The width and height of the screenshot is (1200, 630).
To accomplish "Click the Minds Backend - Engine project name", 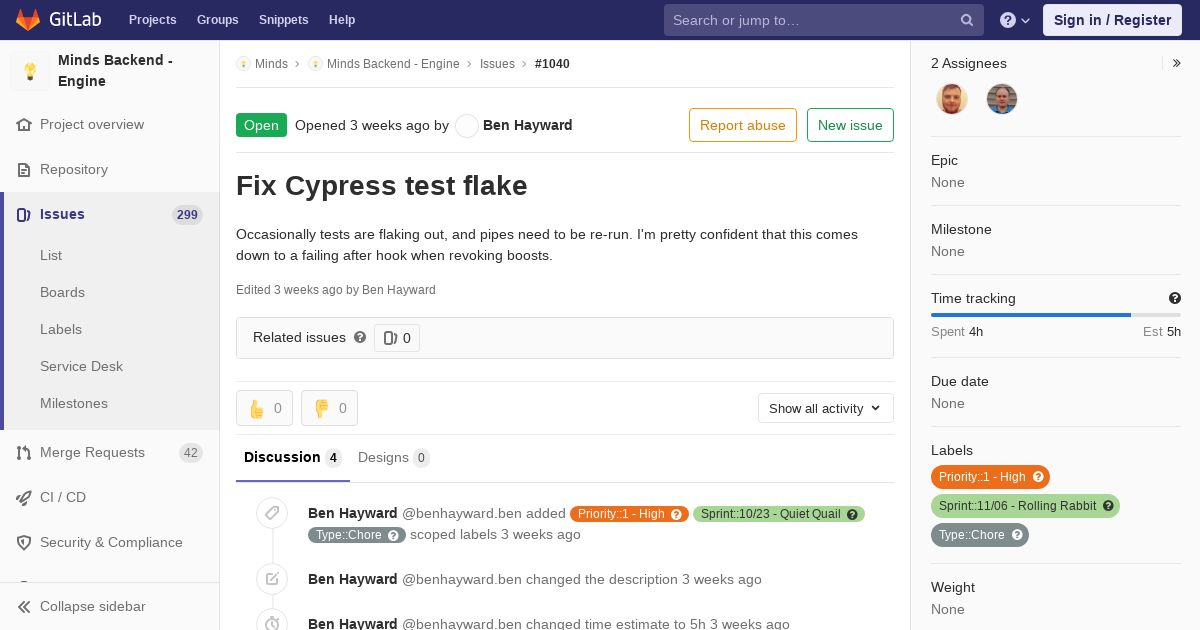I will tap(115, 71).
